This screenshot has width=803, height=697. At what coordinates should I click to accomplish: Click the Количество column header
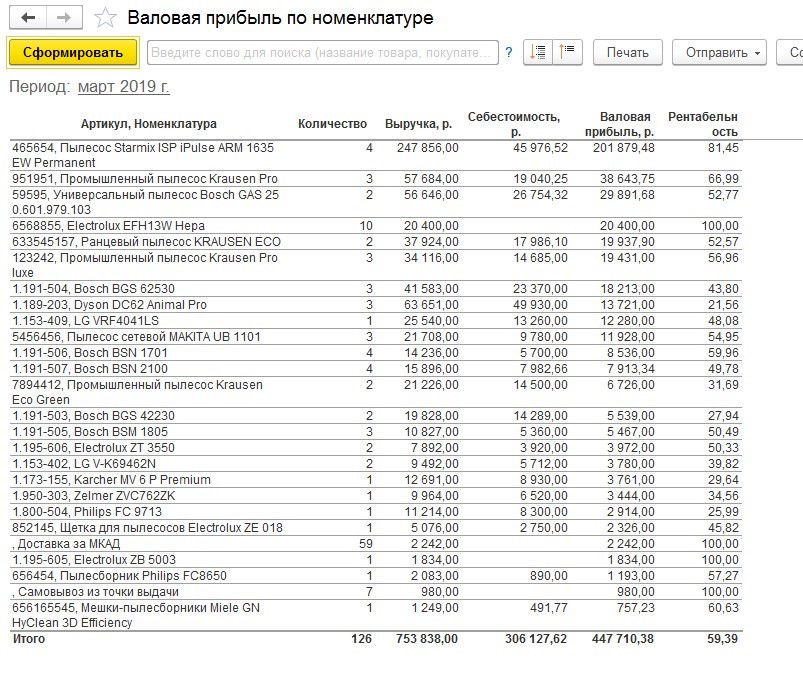tap(333, 124)
